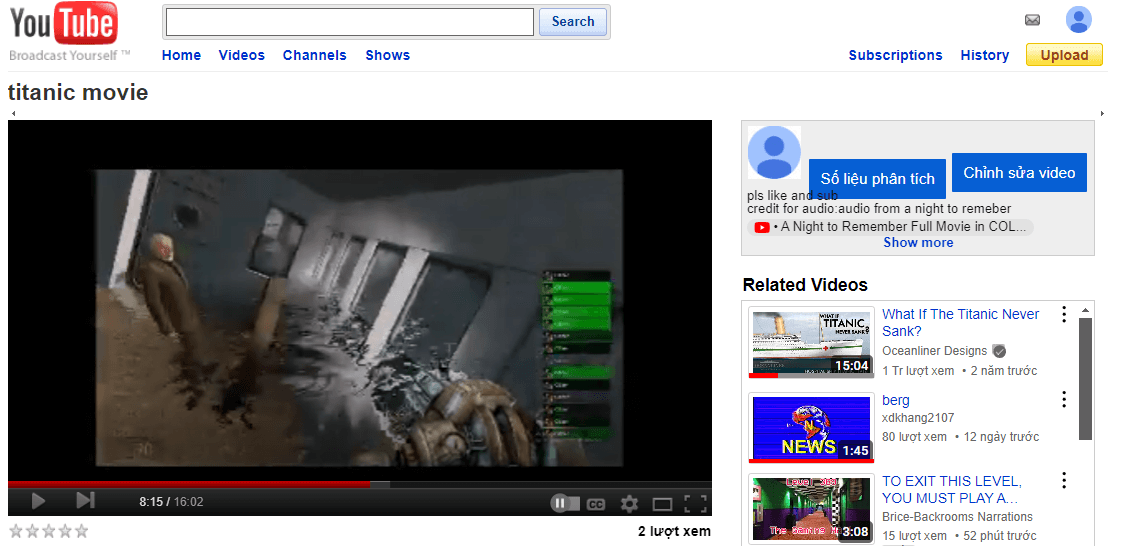Click channel name 'Oceanliner Designs'
The height and width of the screenshot is (546, 1137).
click(x=935, y=351)
